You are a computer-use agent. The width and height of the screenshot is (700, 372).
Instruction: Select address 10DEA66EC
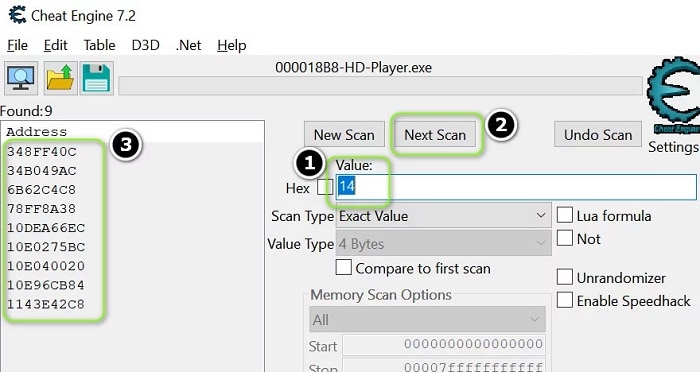pyautogui.click(x=46, y=228)
